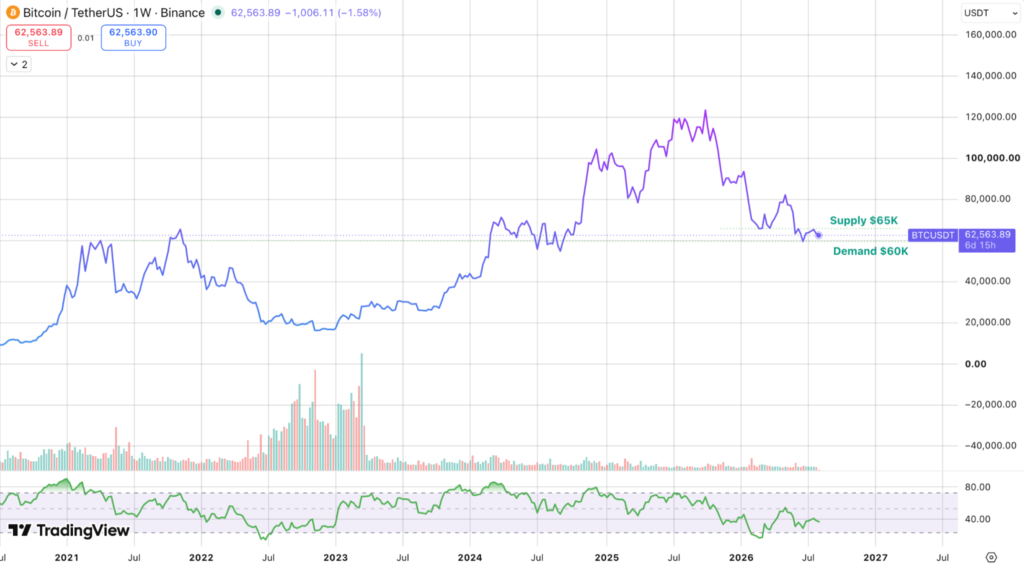Click the 0.01 spread value
Image resolution: width=1024 pixels, height=567 pixels.
tap(86, 38)
